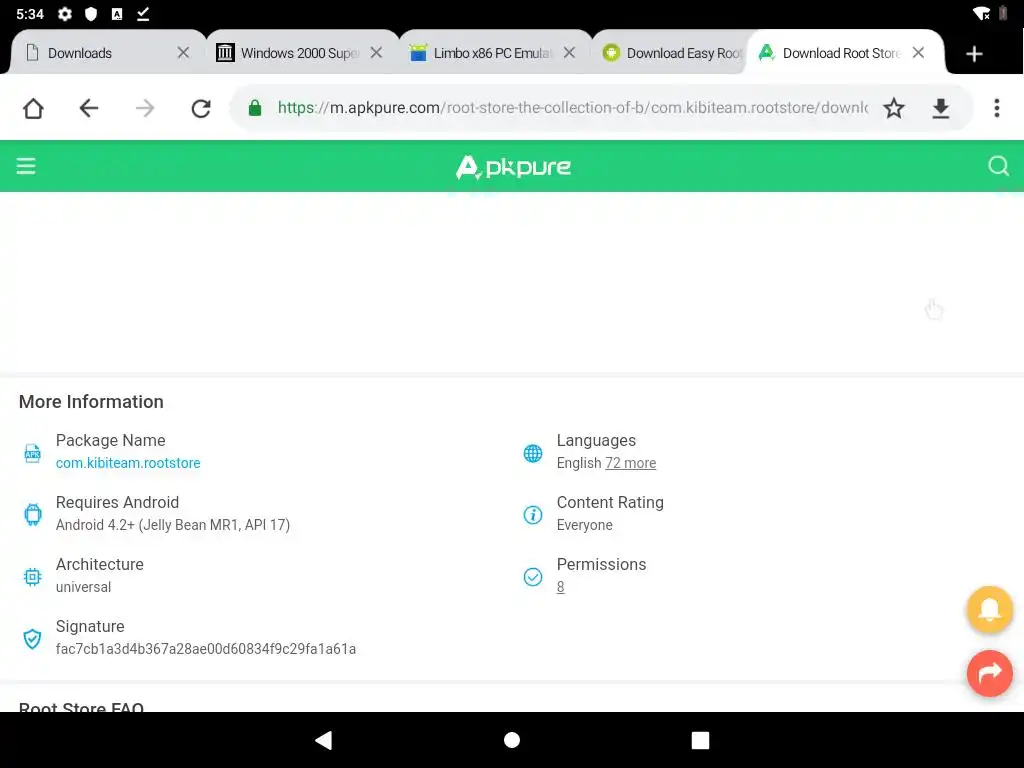Image resolution: width=1024 pixels, height=768 pixels.
Task: Click the More Information heading
Action: click(91, 402)
